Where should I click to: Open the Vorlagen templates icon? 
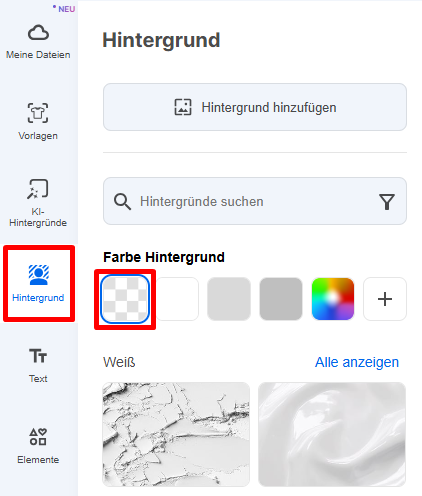(38, 113)
